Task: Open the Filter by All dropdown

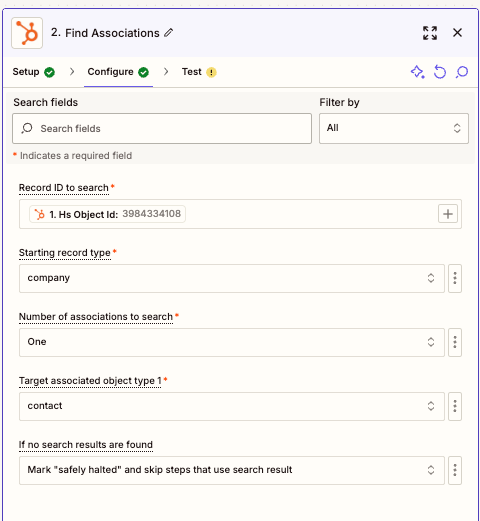Action: click(394, 128)
